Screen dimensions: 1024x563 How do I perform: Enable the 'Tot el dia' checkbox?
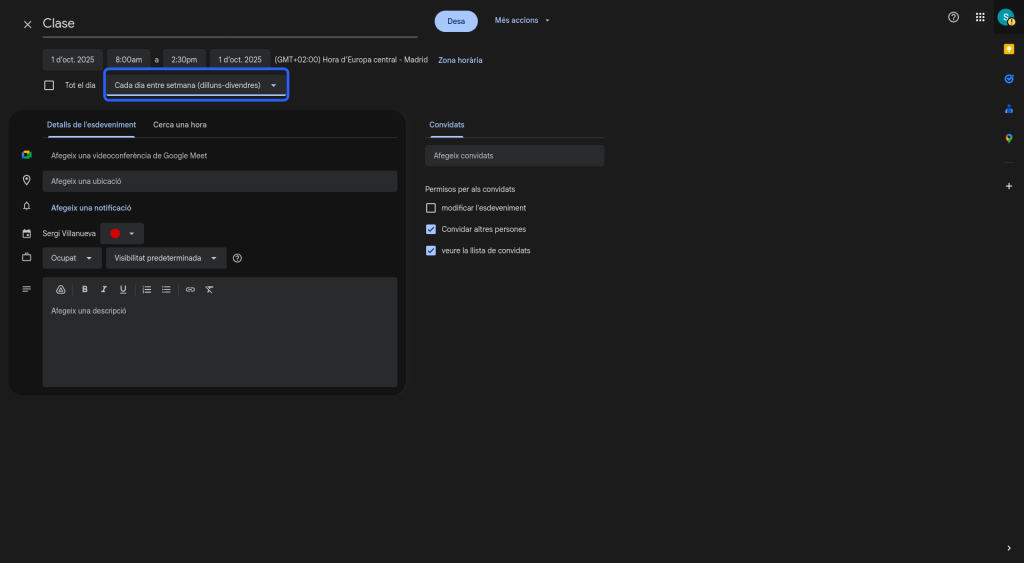tap(49, 86)
